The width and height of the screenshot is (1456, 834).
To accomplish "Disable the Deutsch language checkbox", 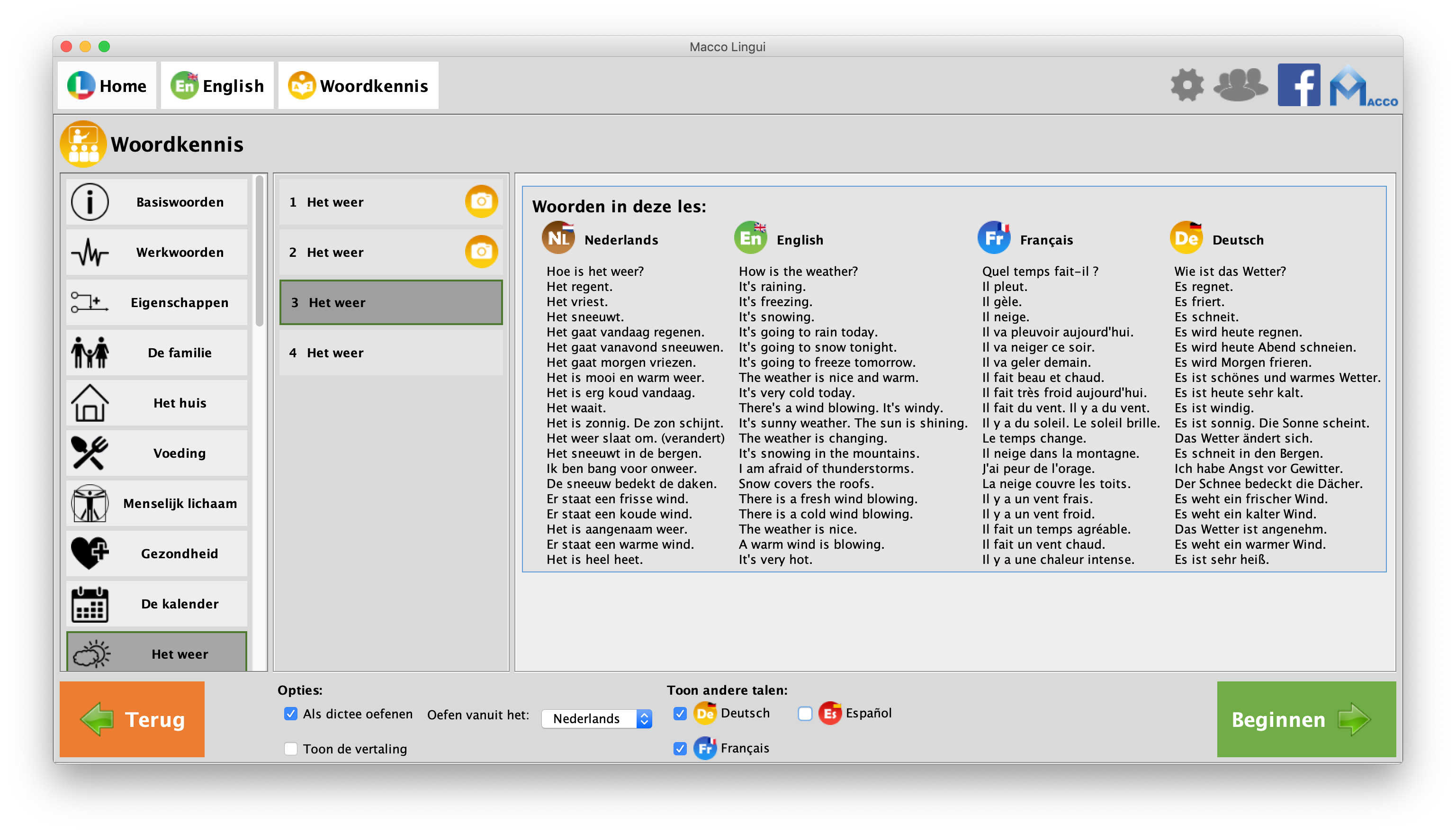I will click(x=680, y=714).
